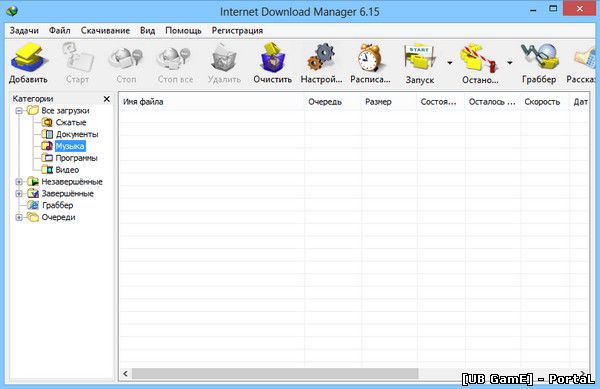Image resolution: width=600 pixels, height=389 pixels.
Task: Sort by Размер column header
Action: coord(389,102)
